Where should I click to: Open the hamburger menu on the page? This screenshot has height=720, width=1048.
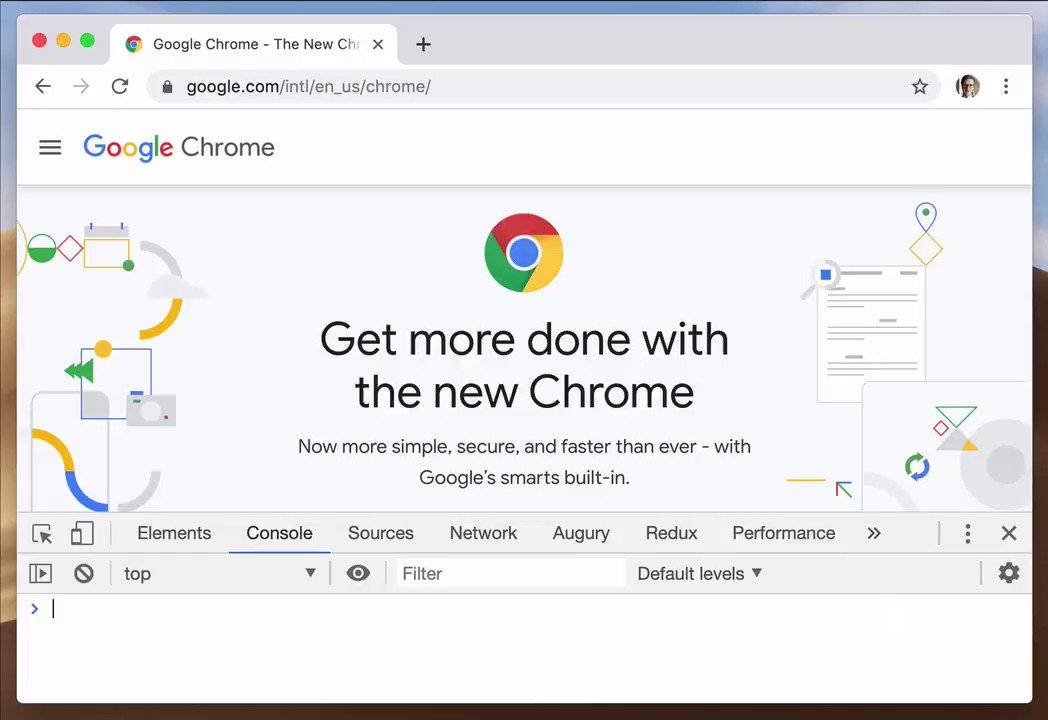[50, 147]
